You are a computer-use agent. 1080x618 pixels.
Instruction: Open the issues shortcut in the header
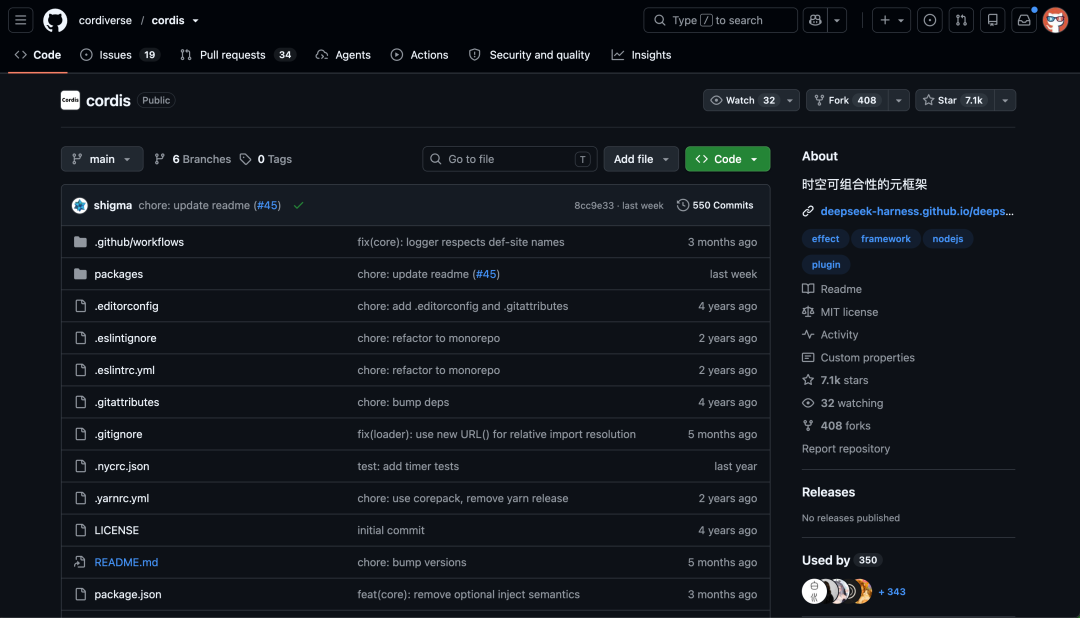930,20
